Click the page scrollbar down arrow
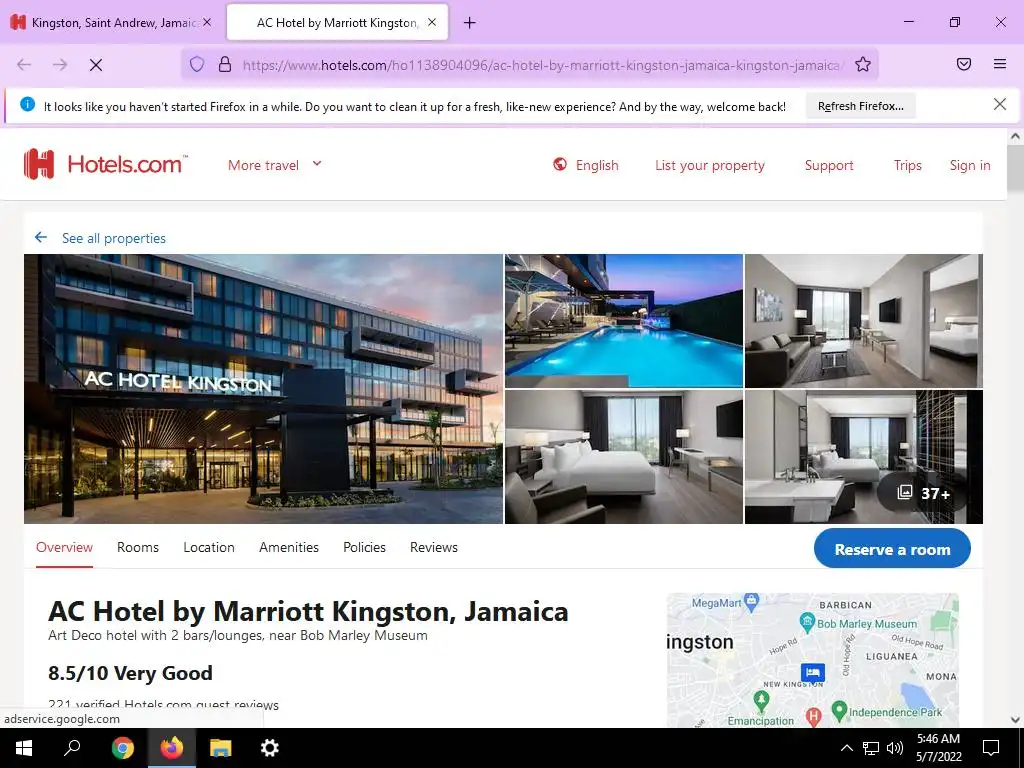This screenshot has width=1024, height=768. tap(1015, 720)
